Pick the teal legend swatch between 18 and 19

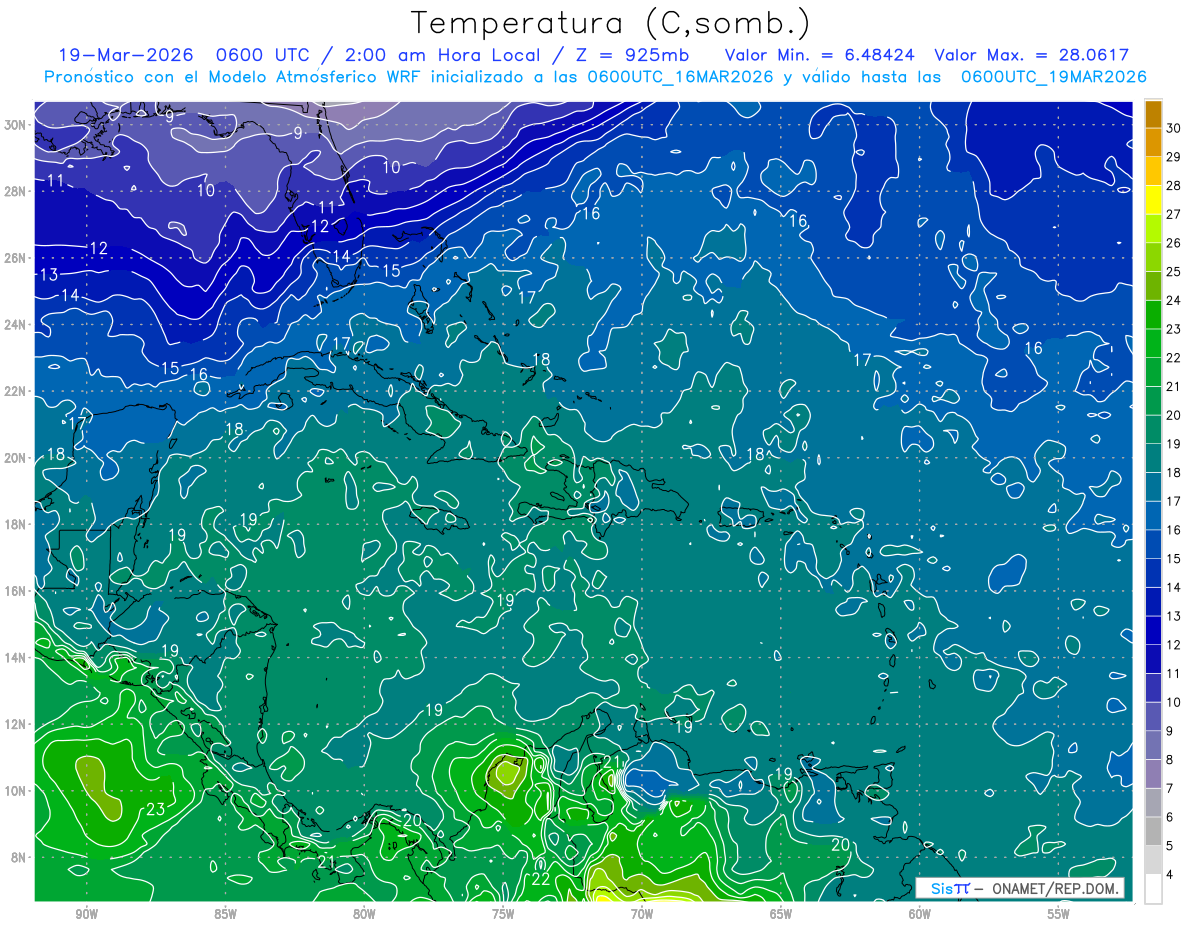coord(1153,458)
